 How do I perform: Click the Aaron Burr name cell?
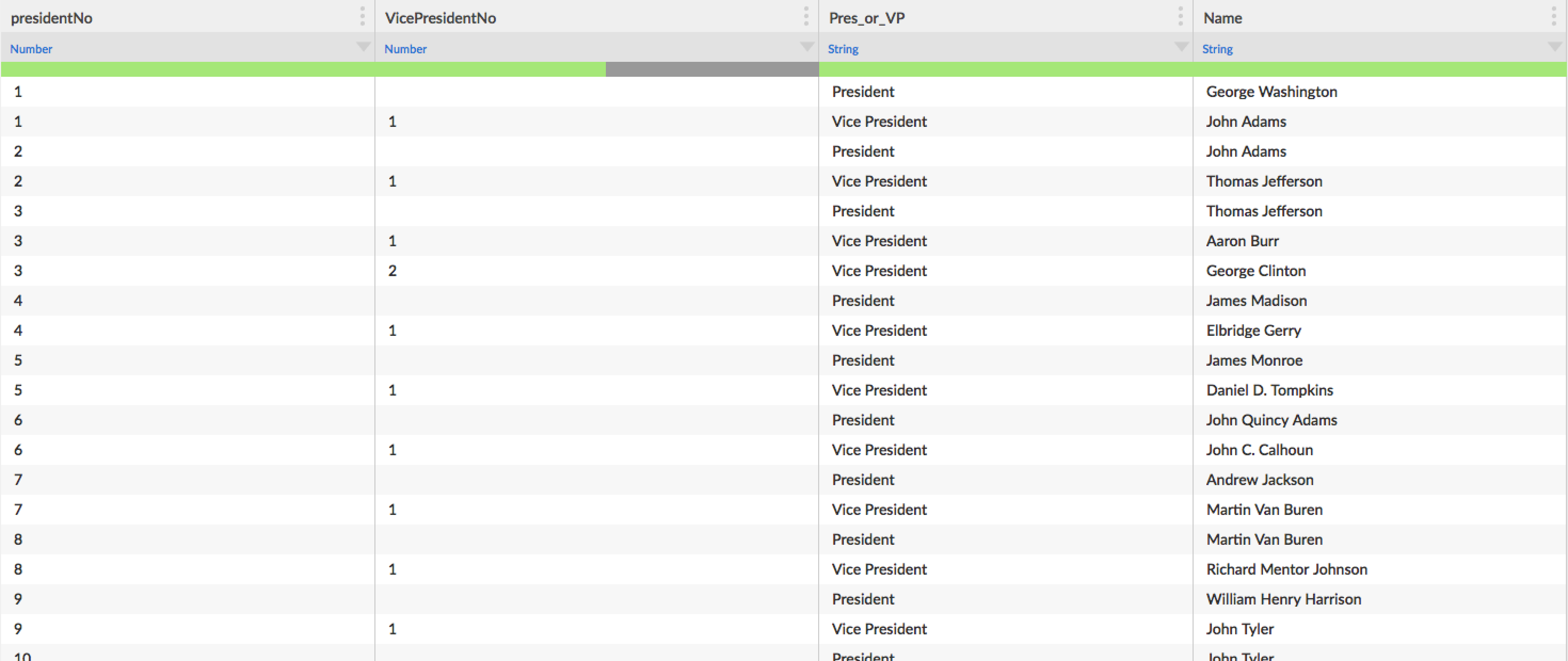pyautogui.click(x=1242, y=241)
